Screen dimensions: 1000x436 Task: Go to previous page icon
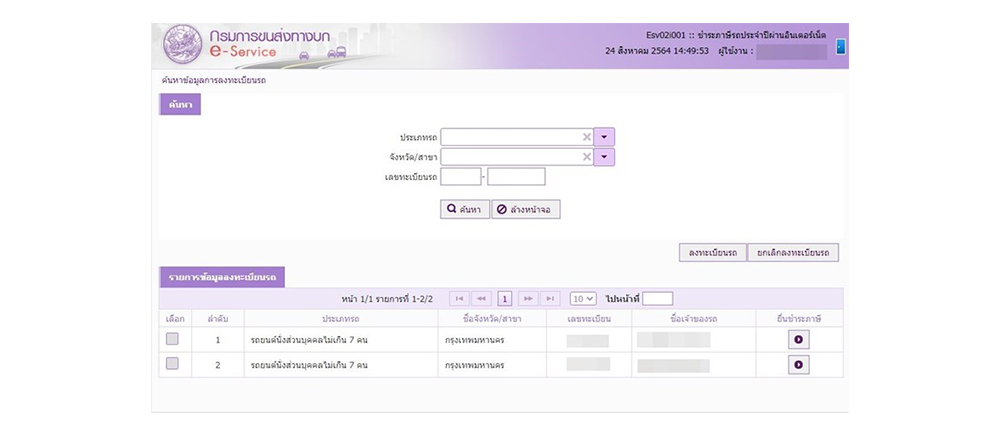(482, 298)
